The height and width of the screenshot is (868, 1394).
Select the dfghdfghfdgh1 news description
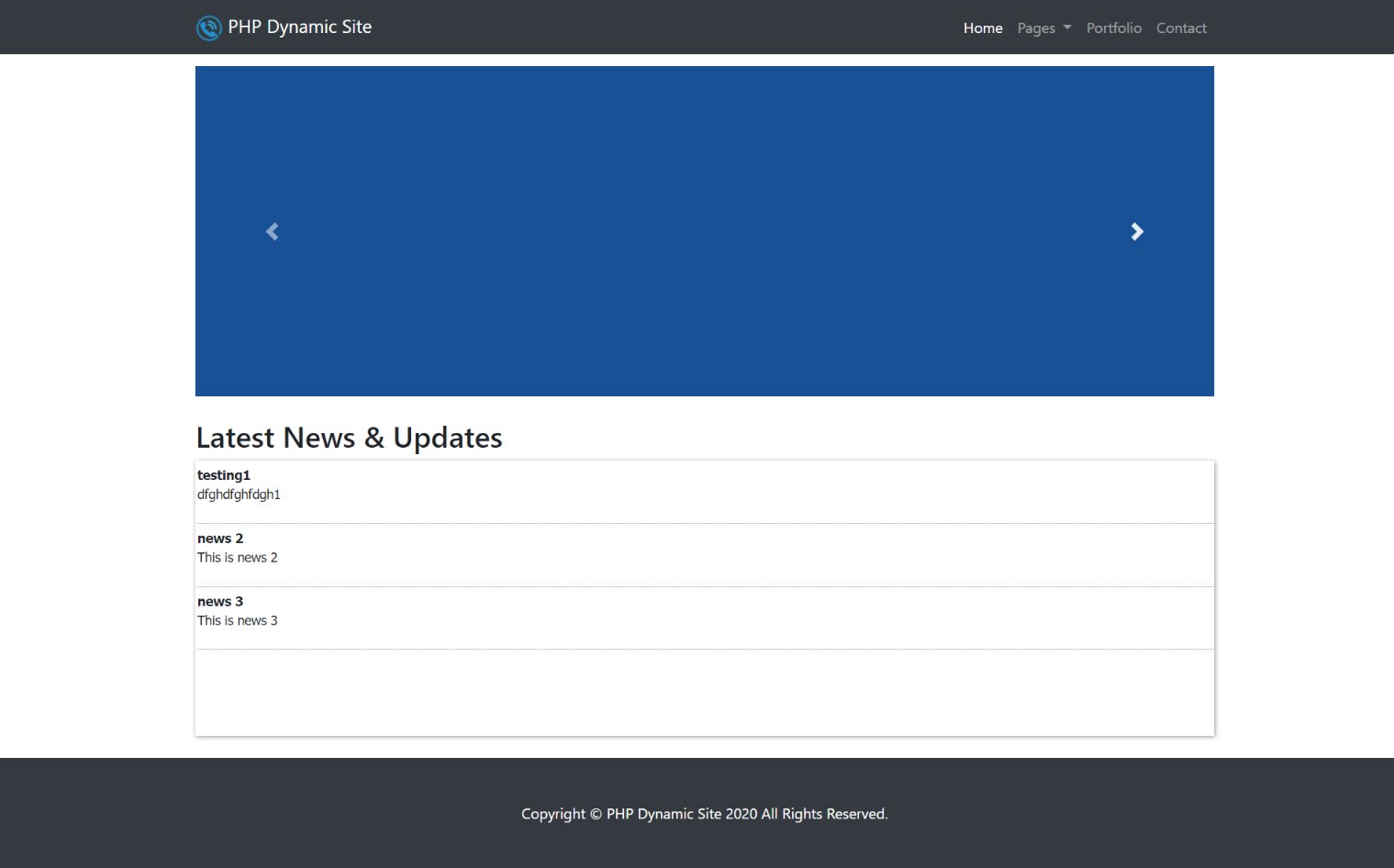(239, 495)
